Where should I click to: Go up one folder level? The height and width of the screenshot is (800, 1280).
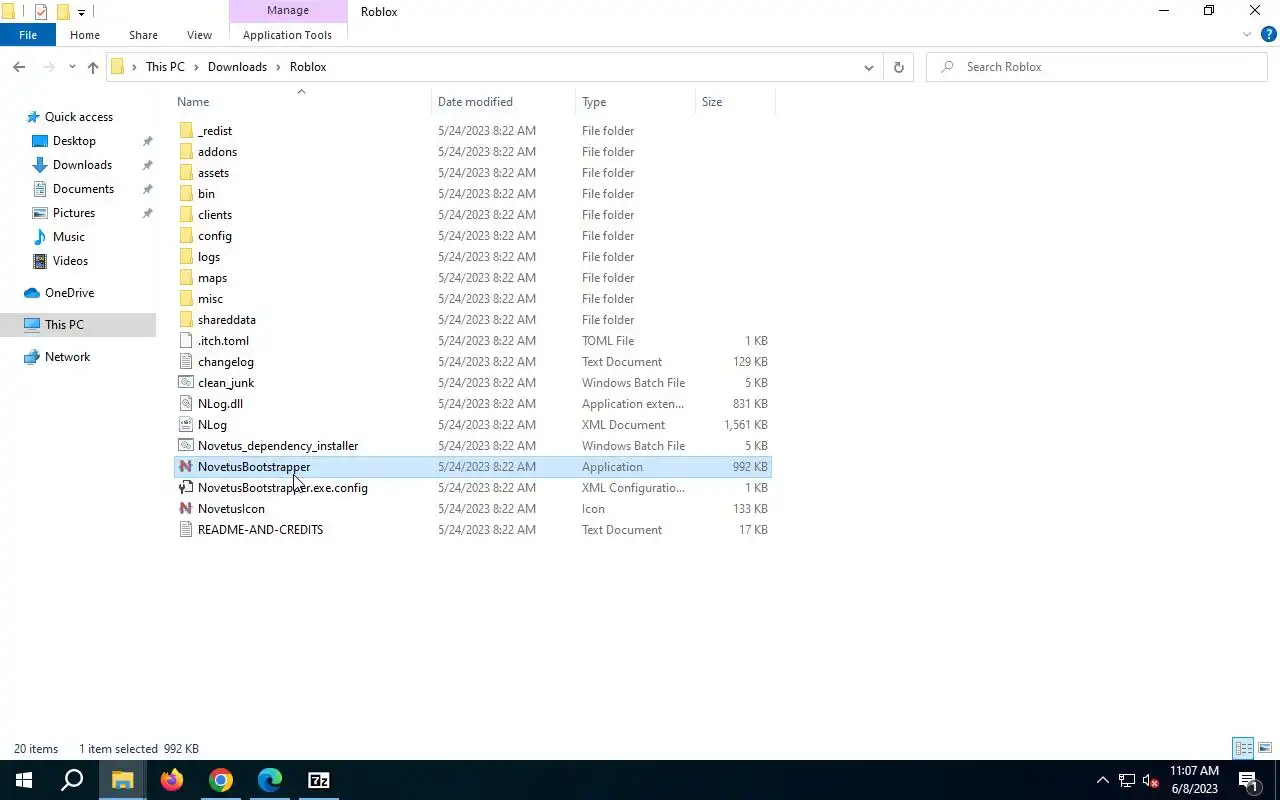pyautogui.click(x=93, y=67)
